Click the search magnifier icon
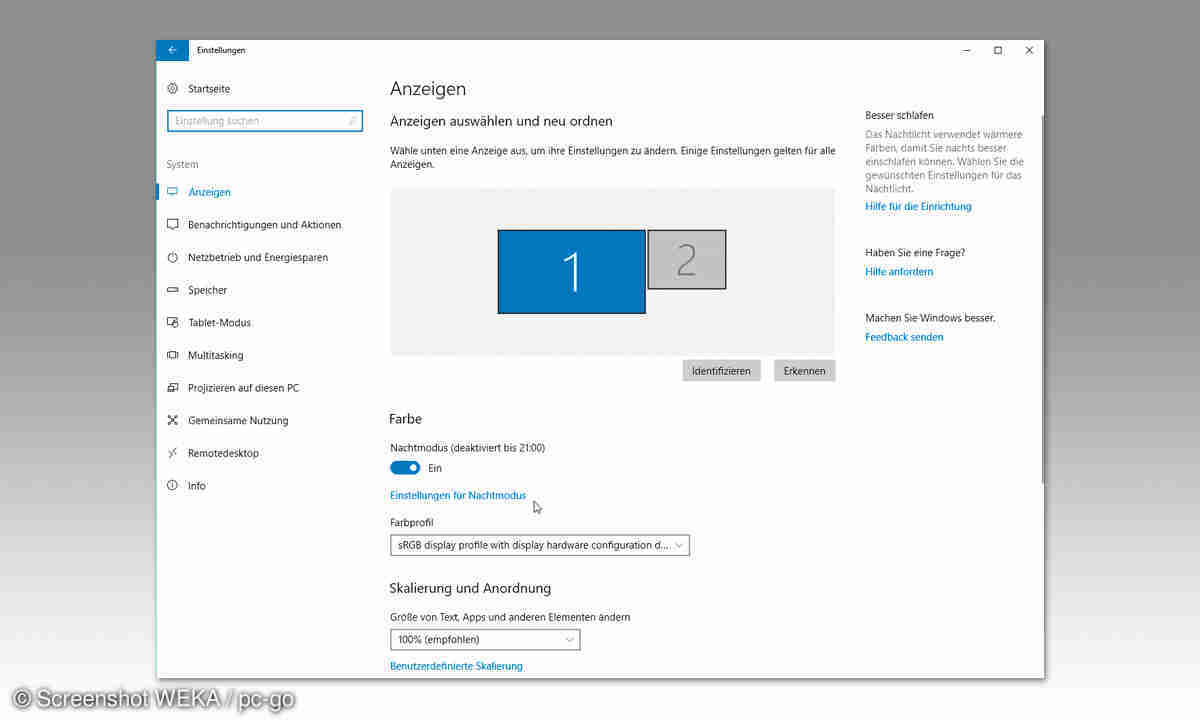The height and width of the screenshot is (720, 1200). [352, 121]
